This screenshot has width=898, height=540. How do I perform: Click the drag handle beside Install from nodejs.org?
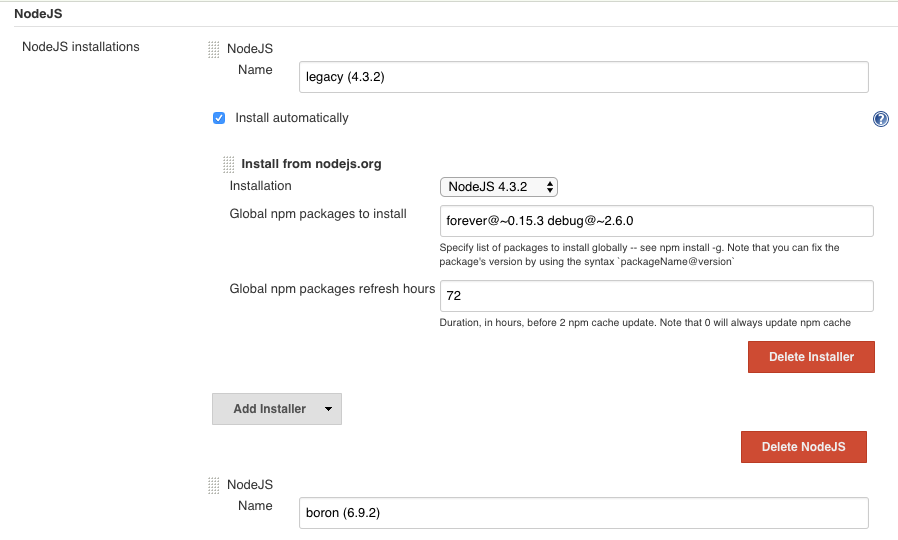228,164
